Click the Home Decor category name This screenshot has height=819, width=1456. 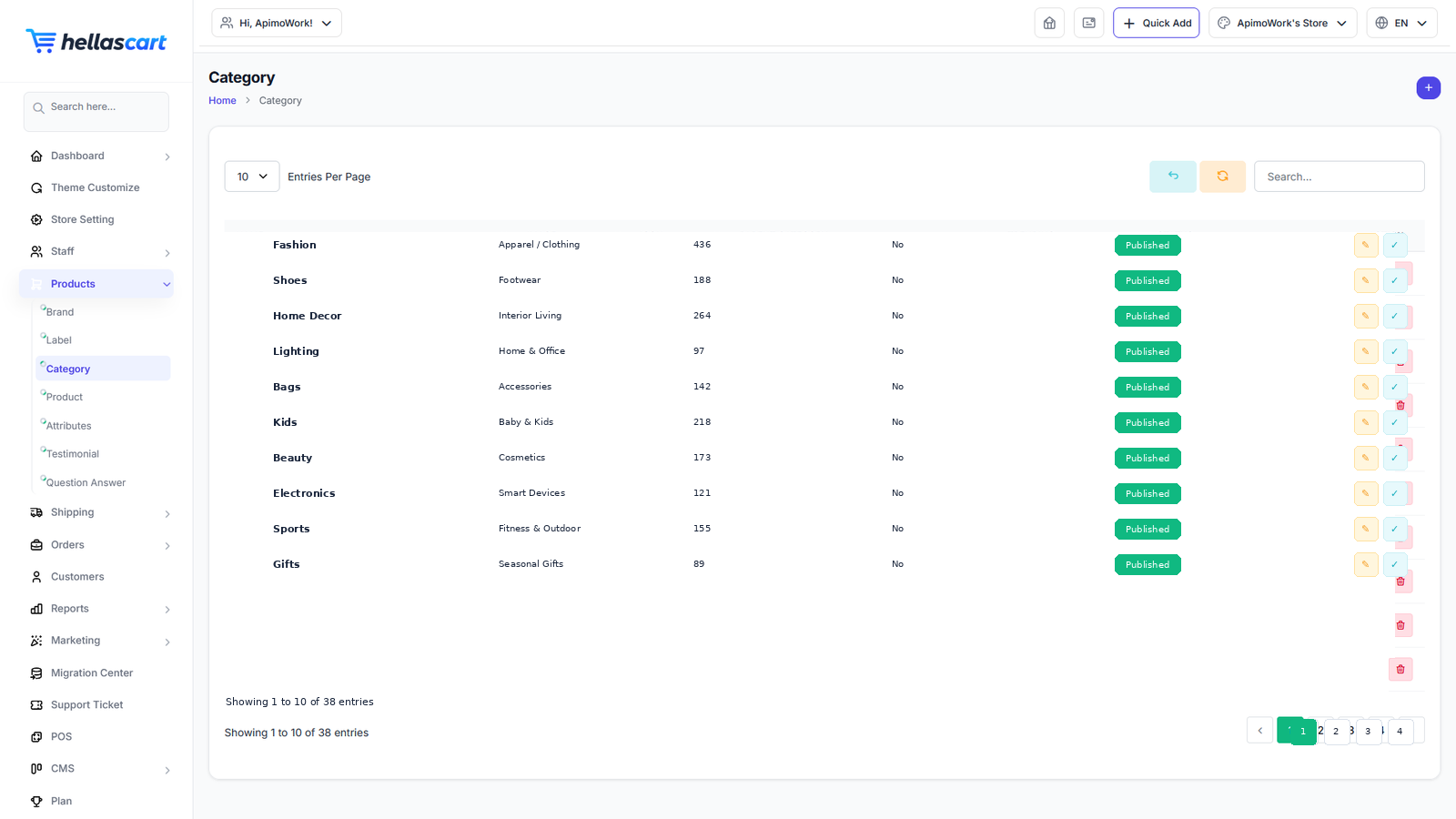point(308,316)
